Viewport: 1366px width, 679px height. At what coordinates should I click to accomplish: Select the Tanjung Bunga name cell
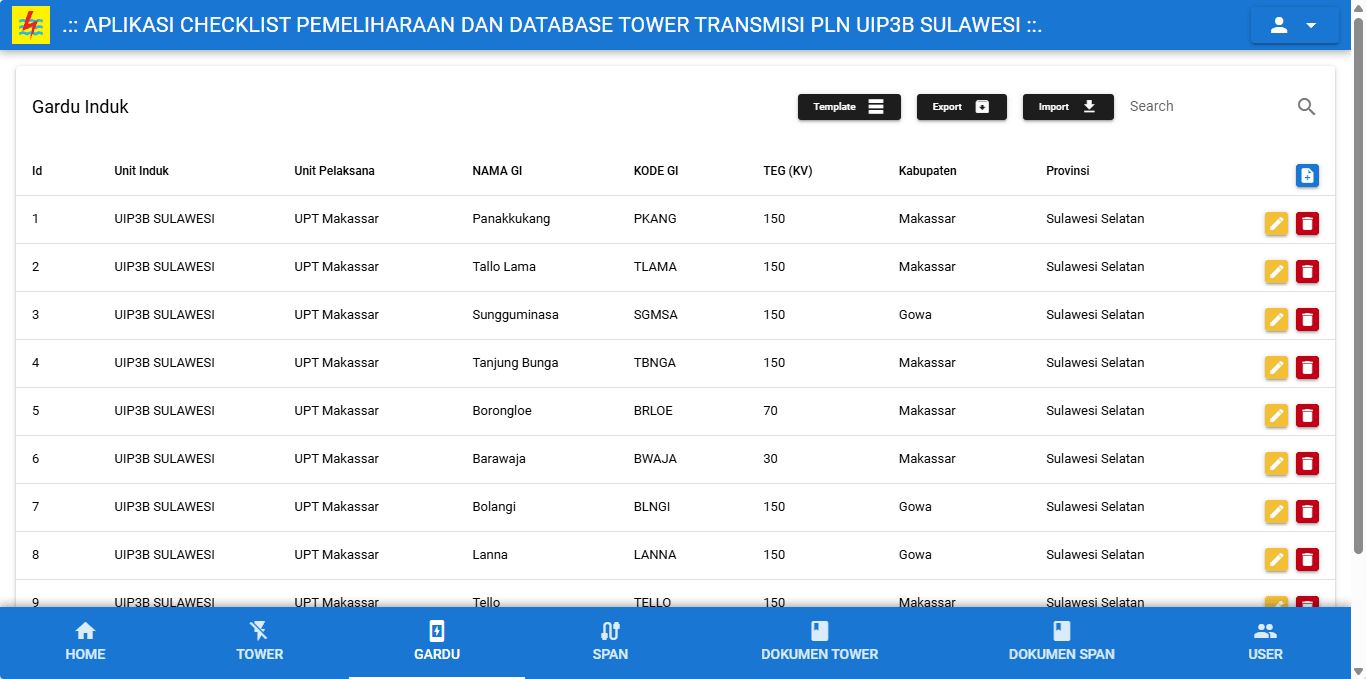[x=515, y=363]
